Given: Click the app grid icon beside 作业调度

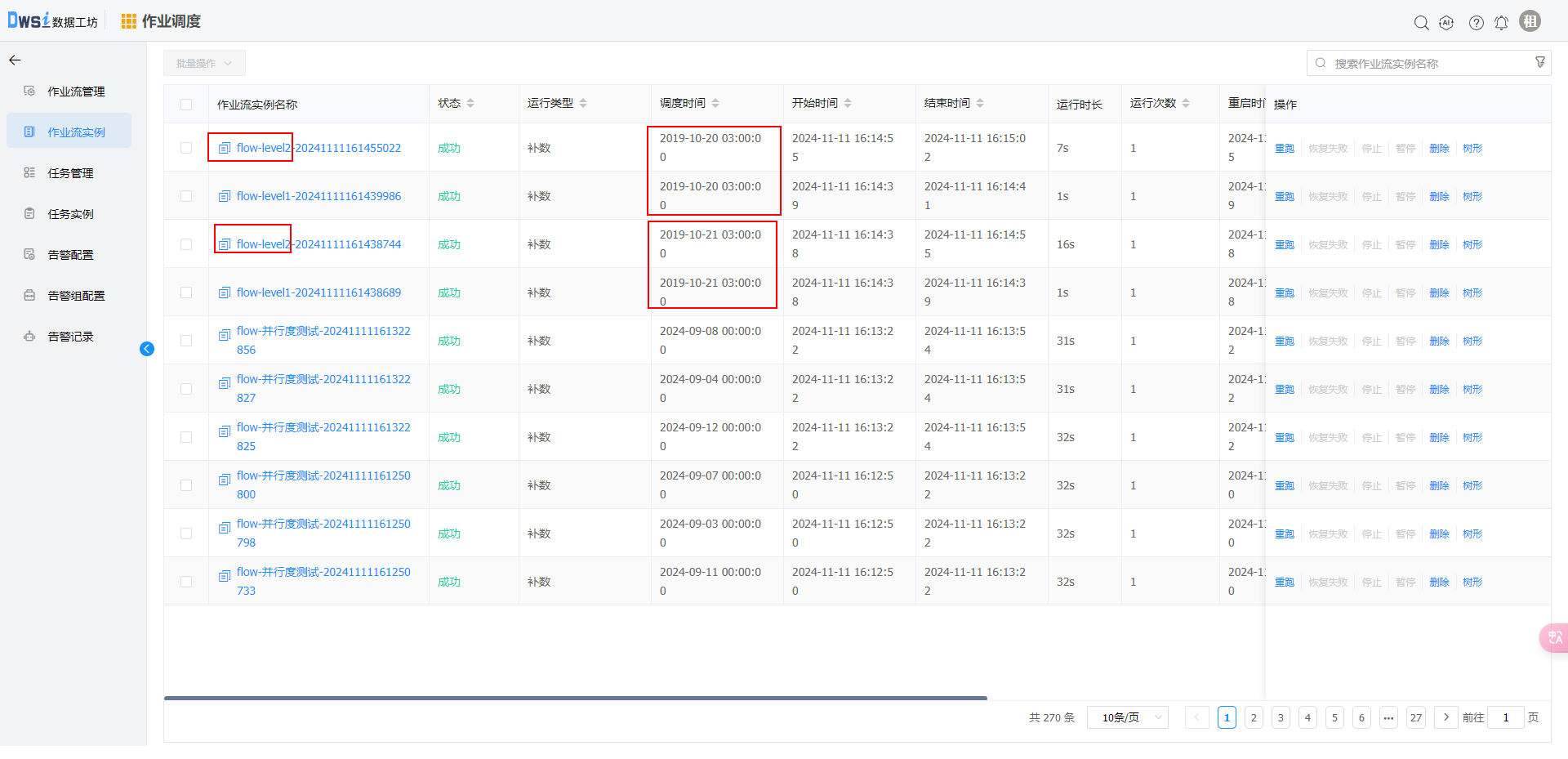Looking at the screenshot, I should (x=128, y=21).
